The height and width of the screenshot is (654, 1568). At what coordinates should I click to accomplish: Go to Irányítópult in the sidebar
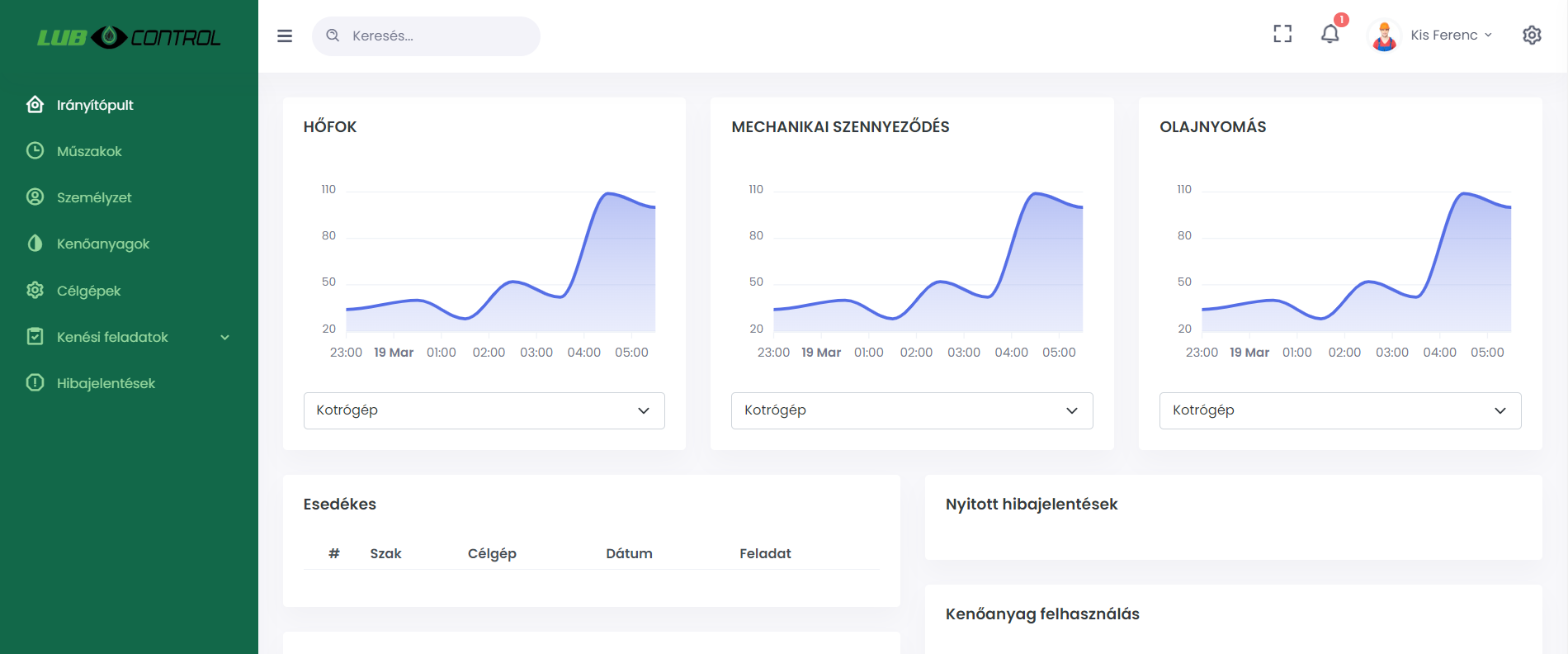95,105
